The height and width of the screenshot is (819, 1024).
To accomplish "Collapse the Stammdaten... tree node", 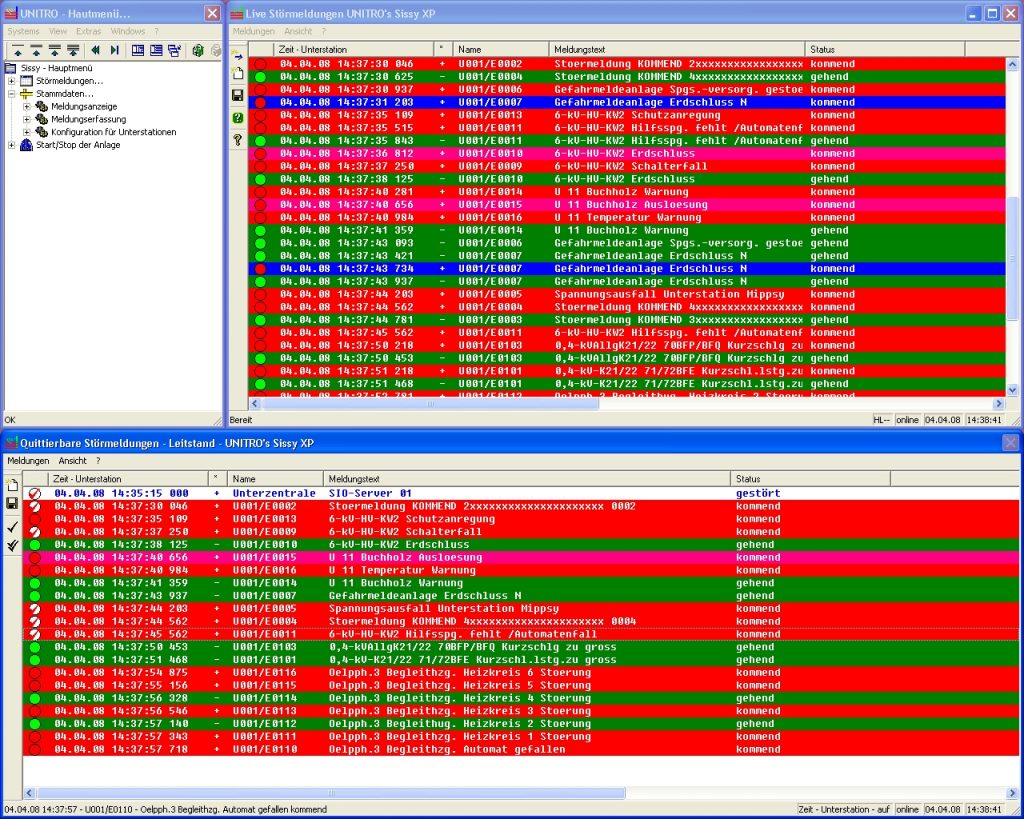I will [11, 93].
